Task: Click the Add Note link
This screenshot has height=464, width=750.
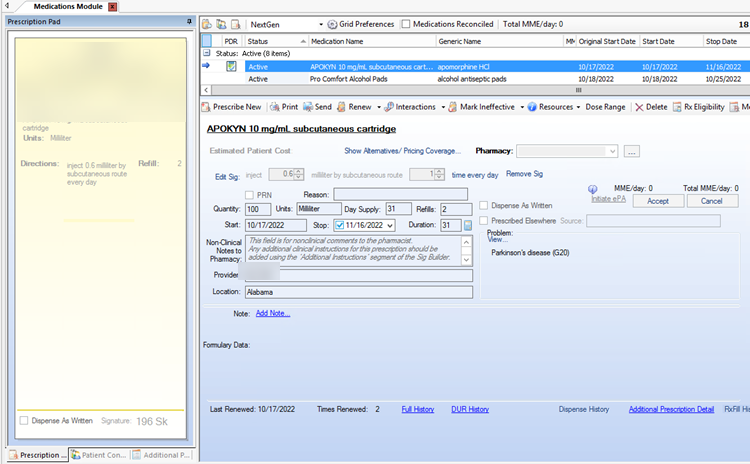Action: pos(273,313)
